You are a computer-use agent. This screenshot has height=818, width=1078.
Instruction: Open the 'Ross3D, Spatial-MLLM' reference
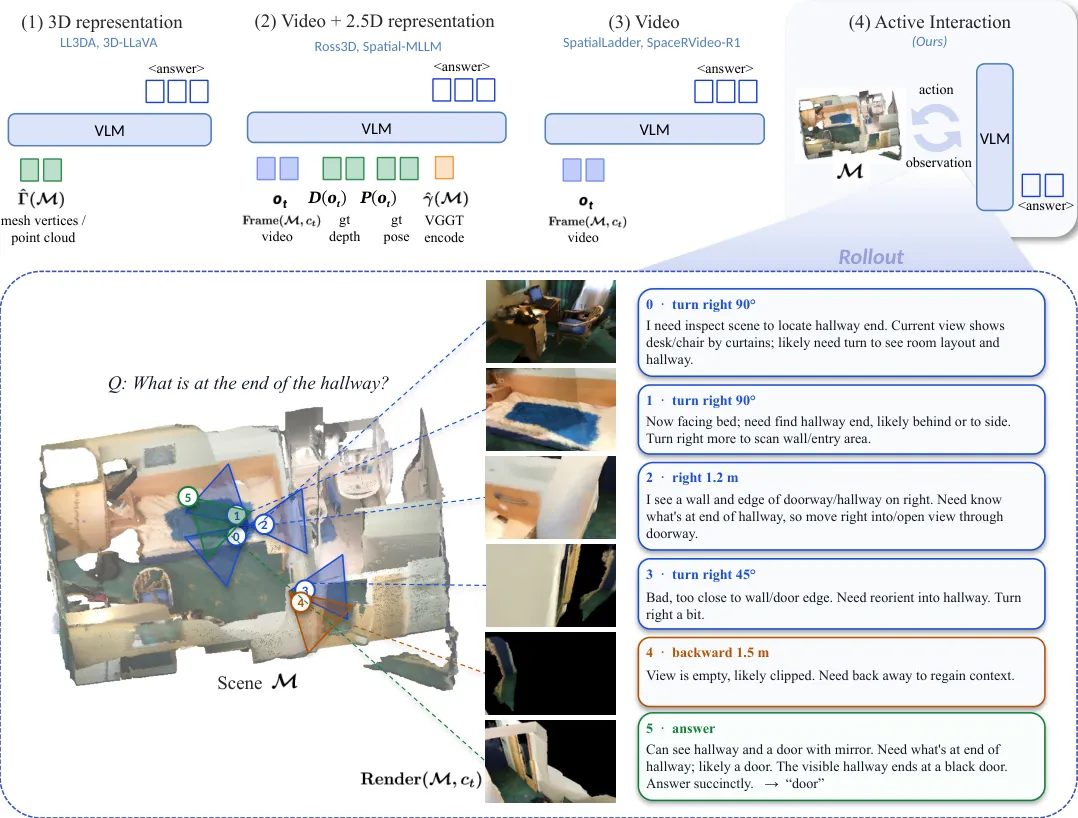pyautogui.click(x=378, y=47)
